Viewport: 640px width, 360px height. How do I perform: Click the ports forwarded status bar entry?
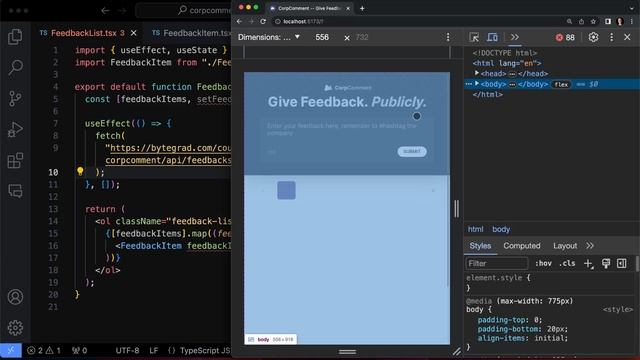tap(80, 350)
